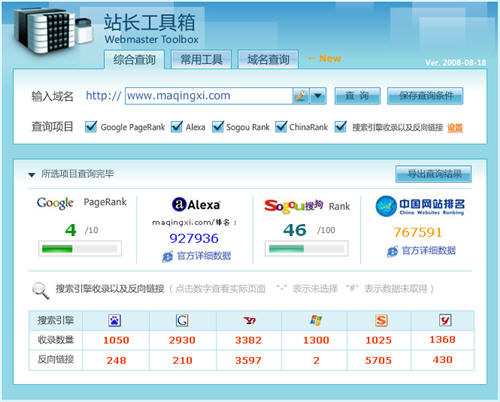Click Youdao indexed count 1368
The width and height of the screenshot is (500, 402).
(x=442, y=340)
